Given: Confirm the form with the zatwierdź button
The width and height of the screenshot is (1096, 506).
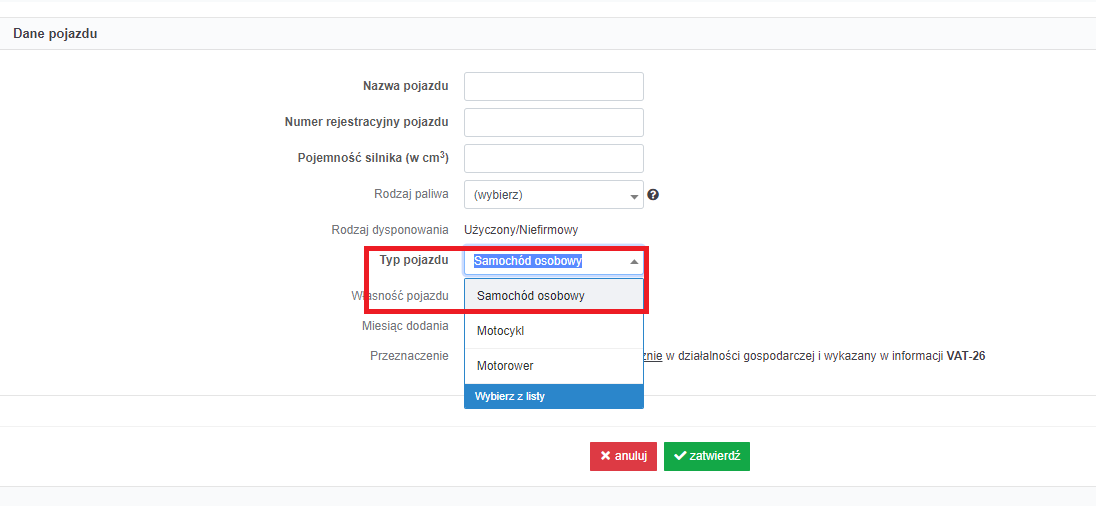Looking at the screenshot, I should (x=707, y=456).
